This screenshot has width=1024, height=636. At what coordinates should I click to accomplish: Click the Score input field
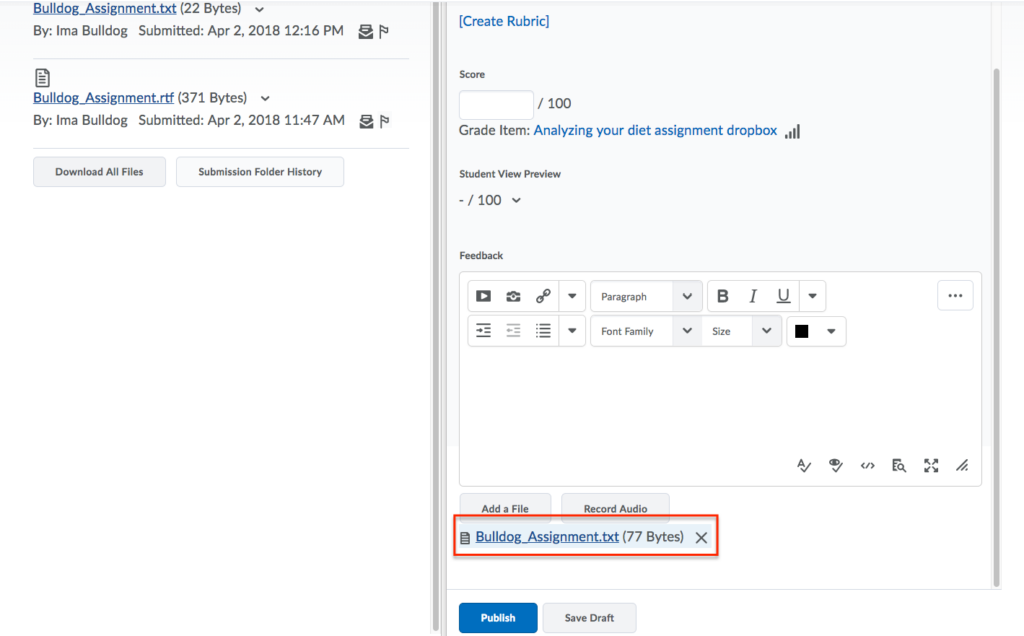(496, 104)
